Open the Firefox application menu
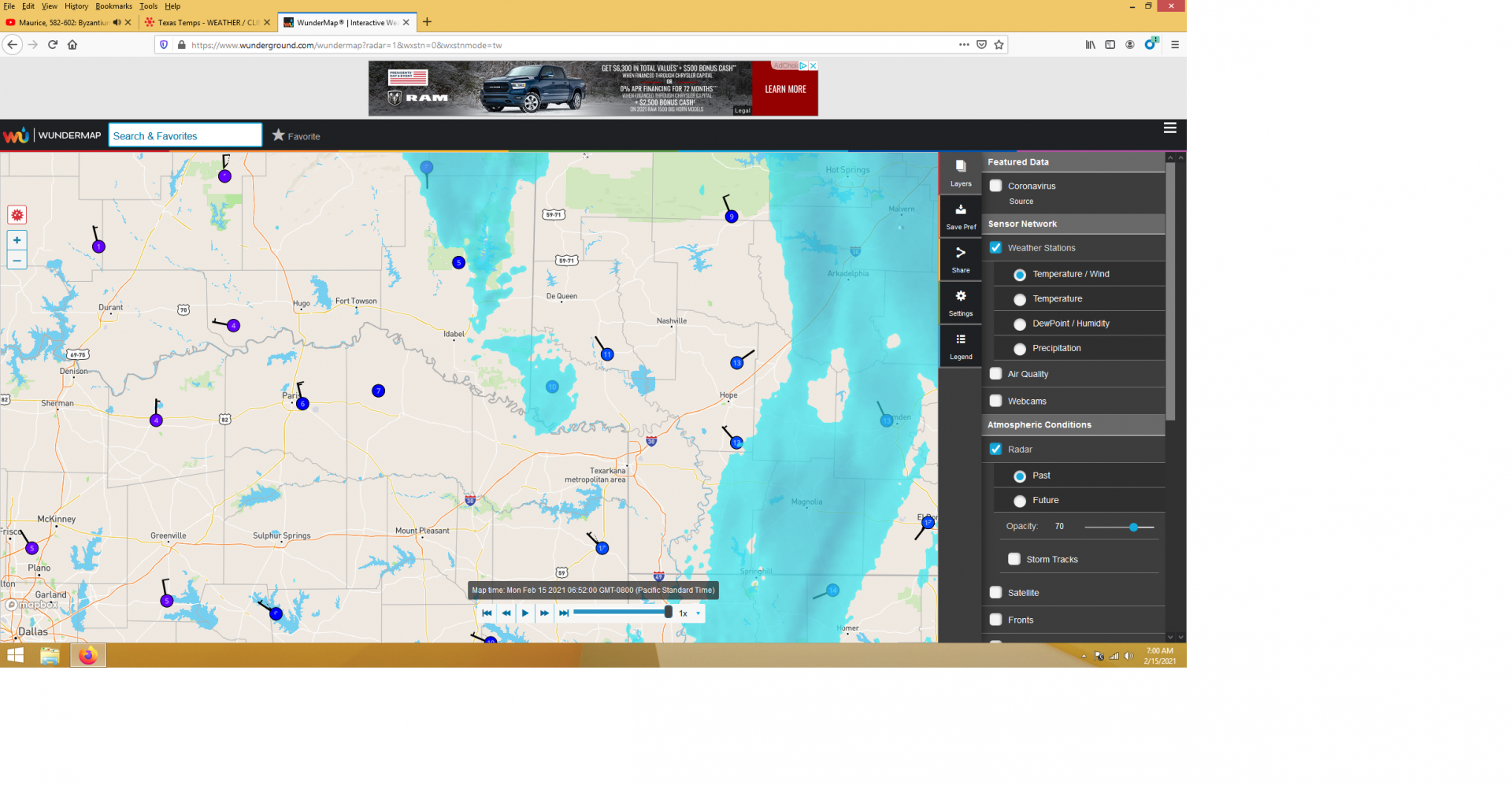The image size is (1512, 785). pyautogui.click(x=1174, y=45)
